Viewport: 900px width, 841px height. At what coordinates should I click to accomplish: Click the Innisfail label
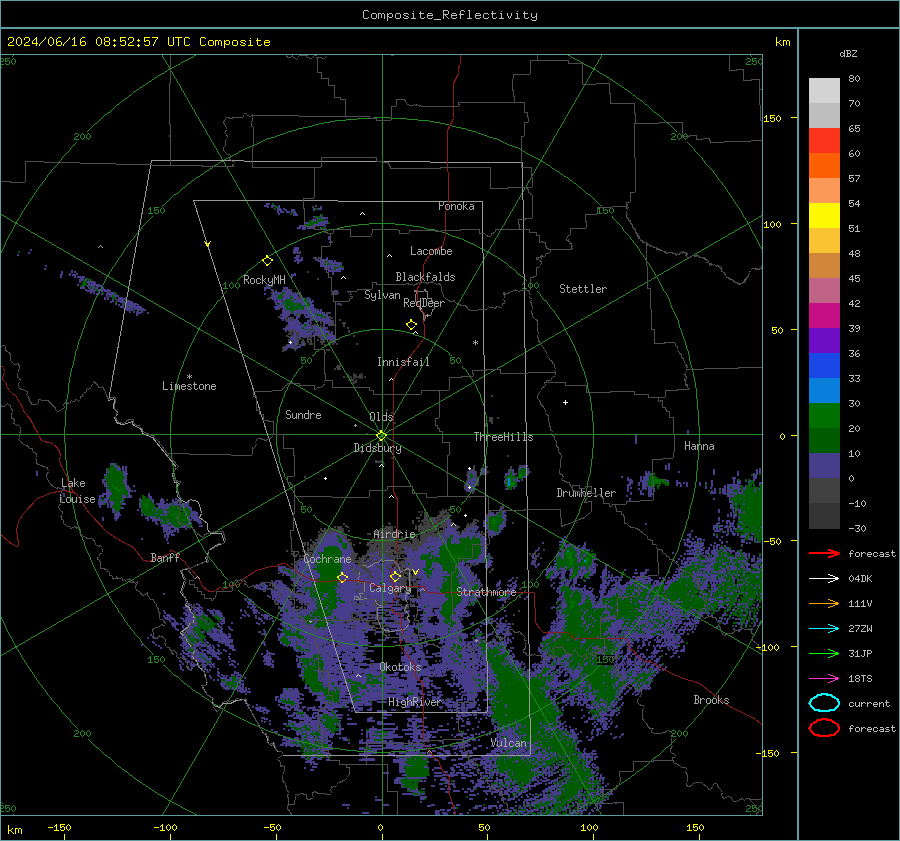pos(403,362)
